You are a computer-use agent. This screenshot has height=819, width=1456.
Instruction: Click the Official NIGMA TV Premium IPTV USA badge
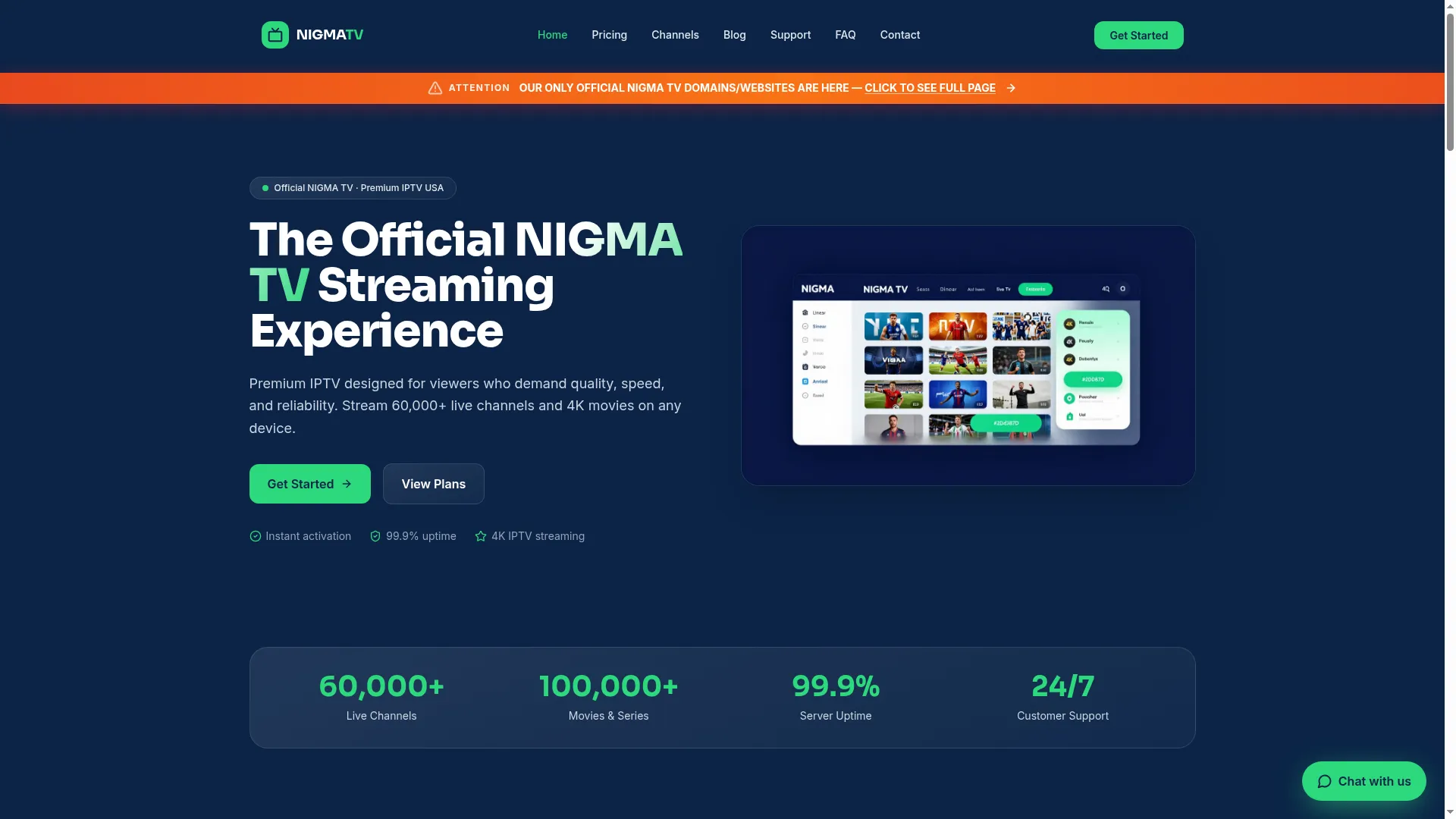[x=353, y=188]
